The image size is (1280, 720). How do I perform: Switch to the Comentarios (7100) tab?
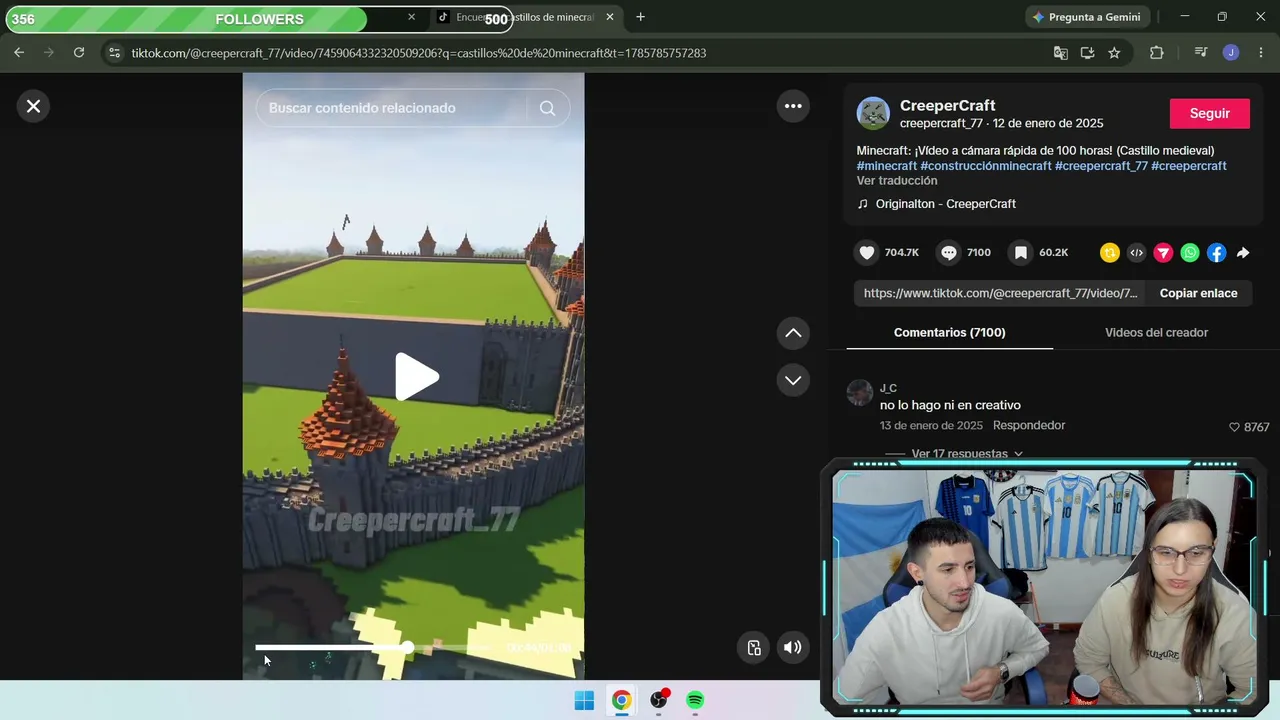point(950,332)
